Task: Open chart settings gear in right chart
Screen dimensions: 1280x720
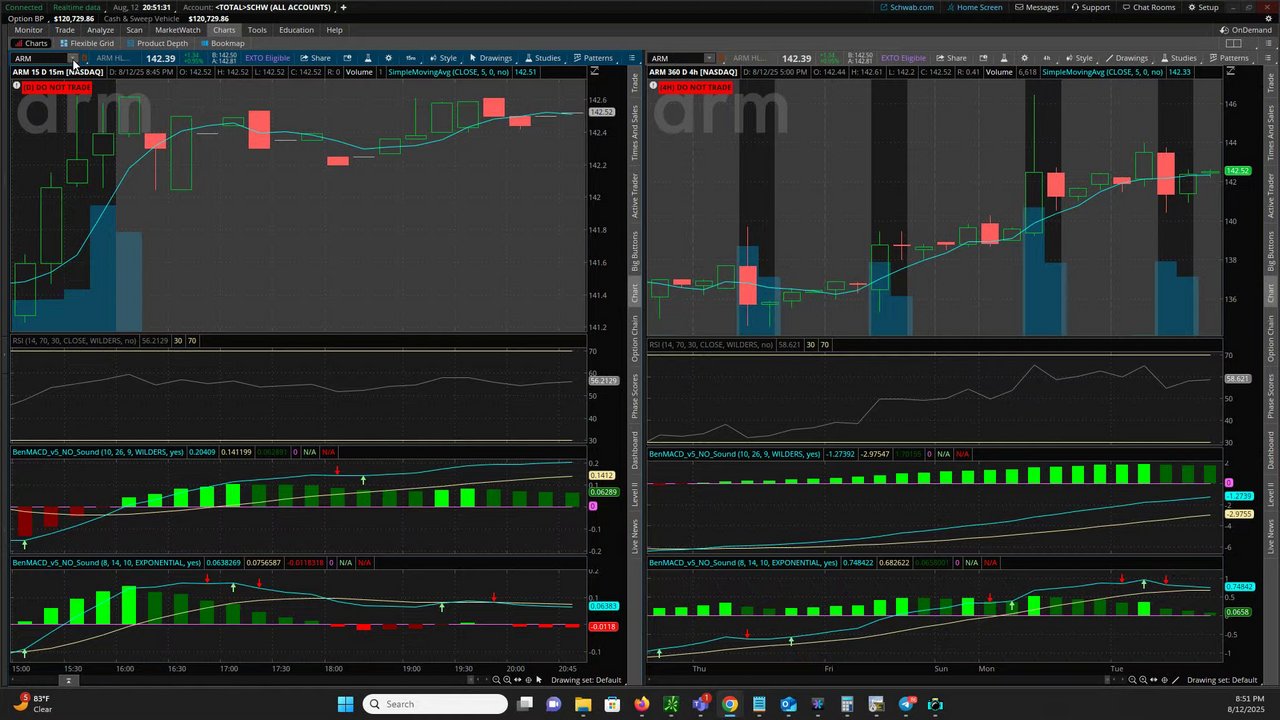Action: (x=1024, y=58)
